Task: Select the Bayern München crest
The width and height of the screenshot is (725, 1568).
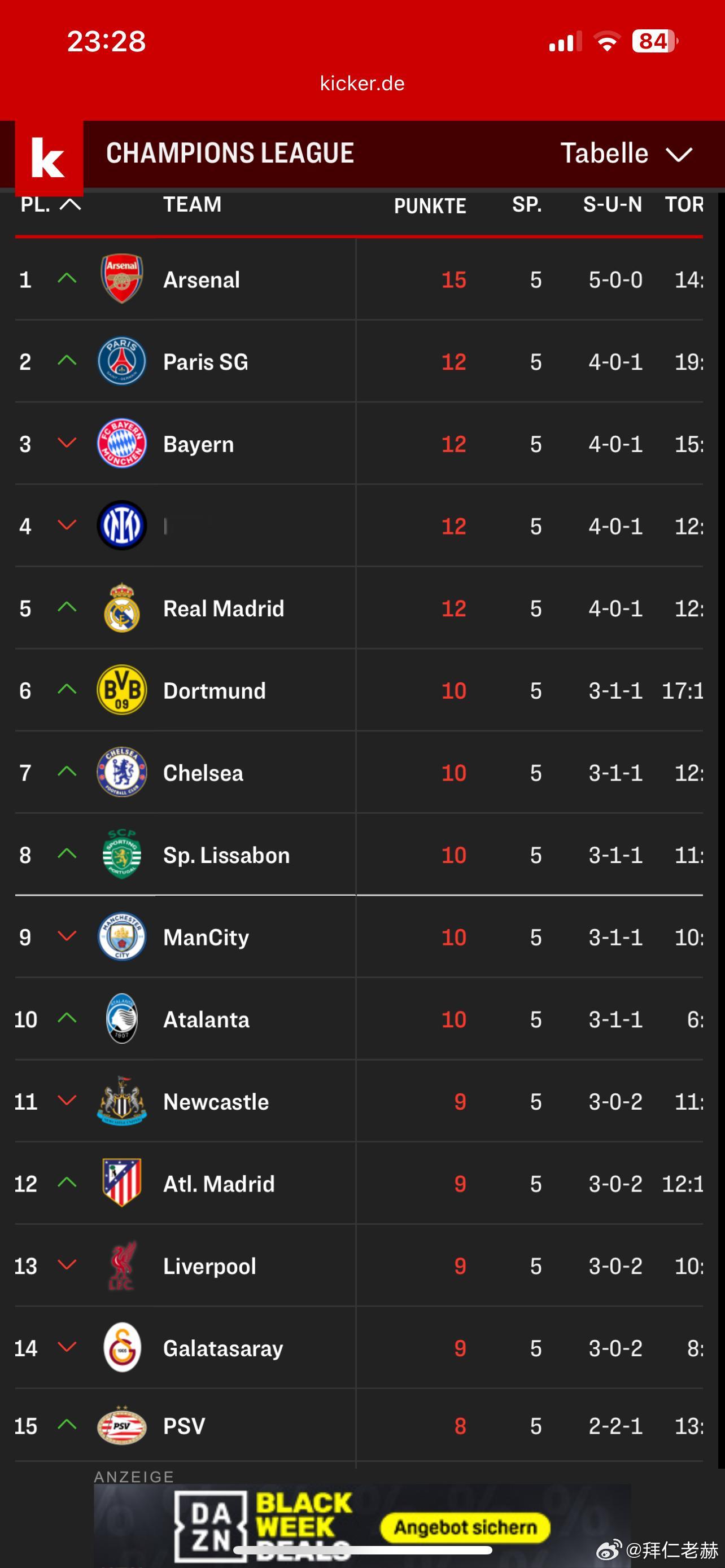Action: pos(122,444)
